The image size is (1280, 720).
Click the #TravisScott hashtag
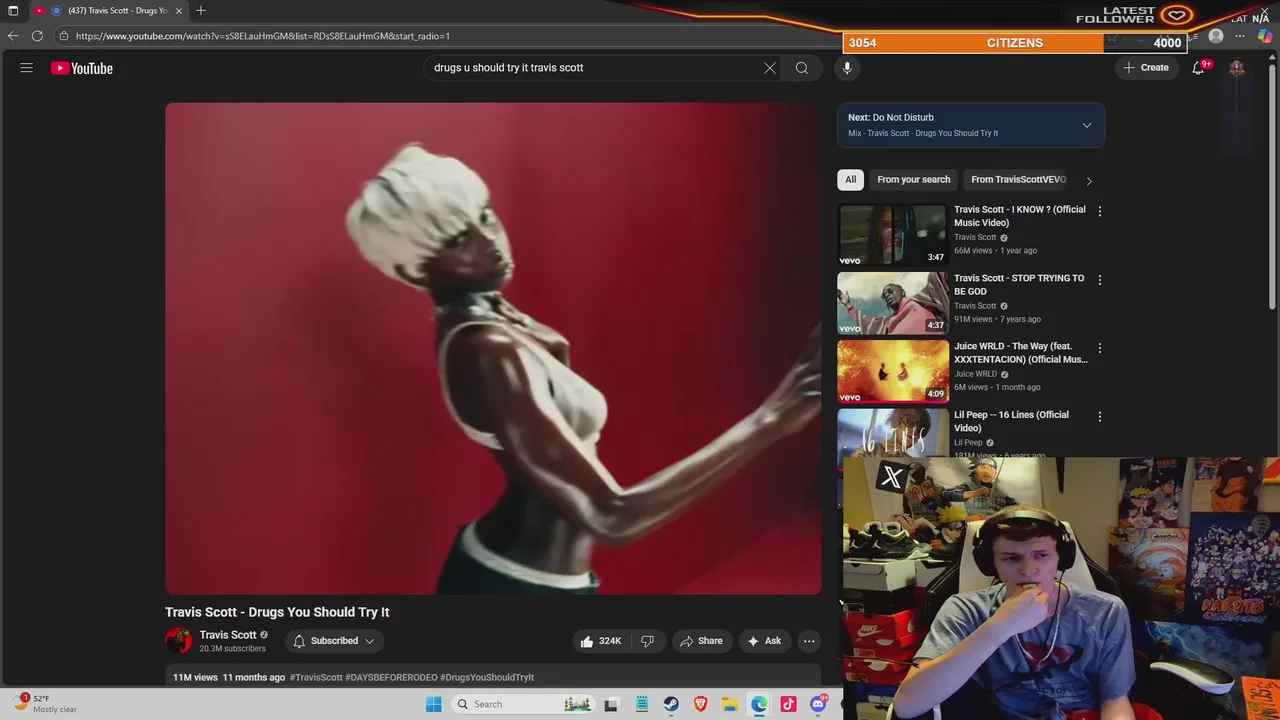click(x=316, y=677)
